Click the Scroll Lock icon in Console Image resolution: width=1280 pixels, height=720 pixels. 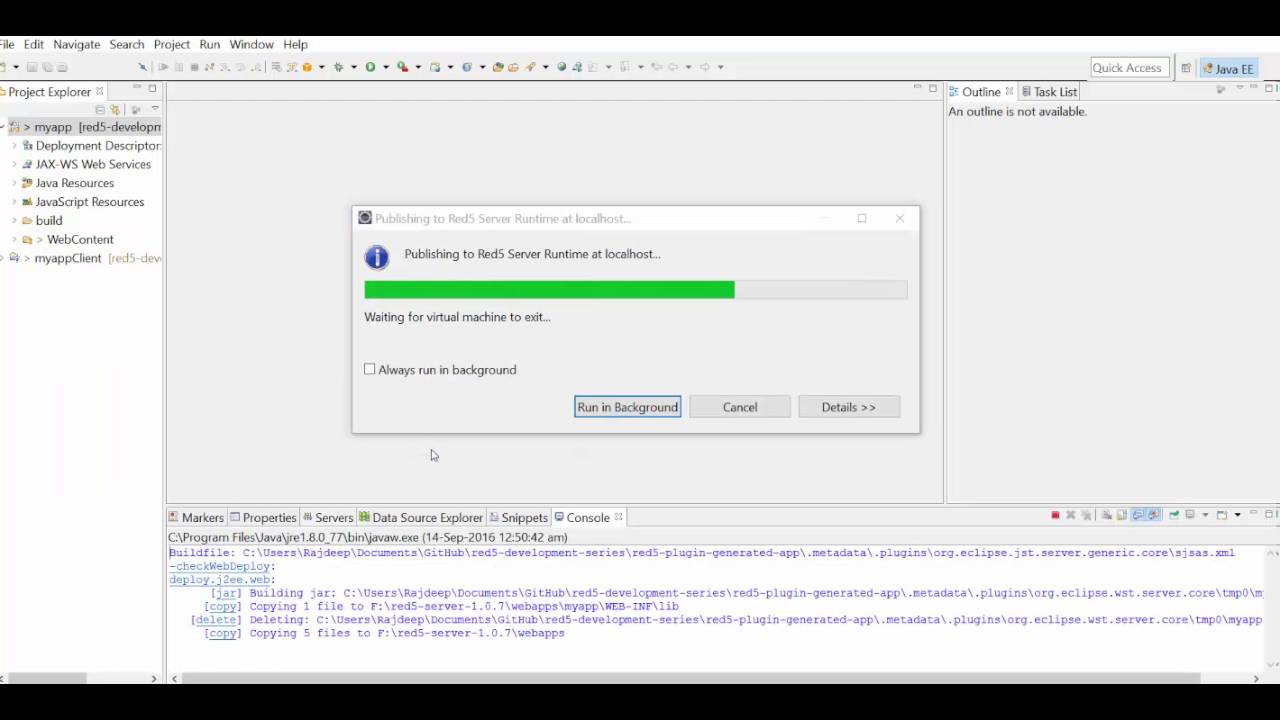click(1122, 515)
